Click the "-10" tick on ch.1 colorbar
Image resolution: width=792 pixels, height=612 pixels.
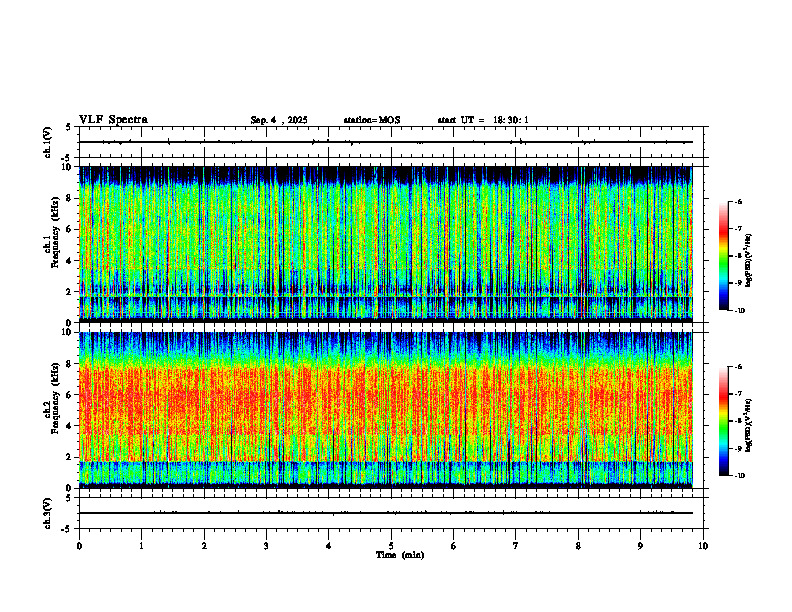tap(740, 310)
